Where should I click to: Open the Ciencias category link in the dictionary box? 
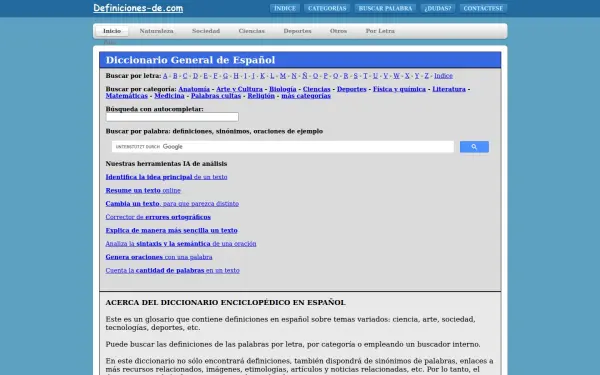316,89
